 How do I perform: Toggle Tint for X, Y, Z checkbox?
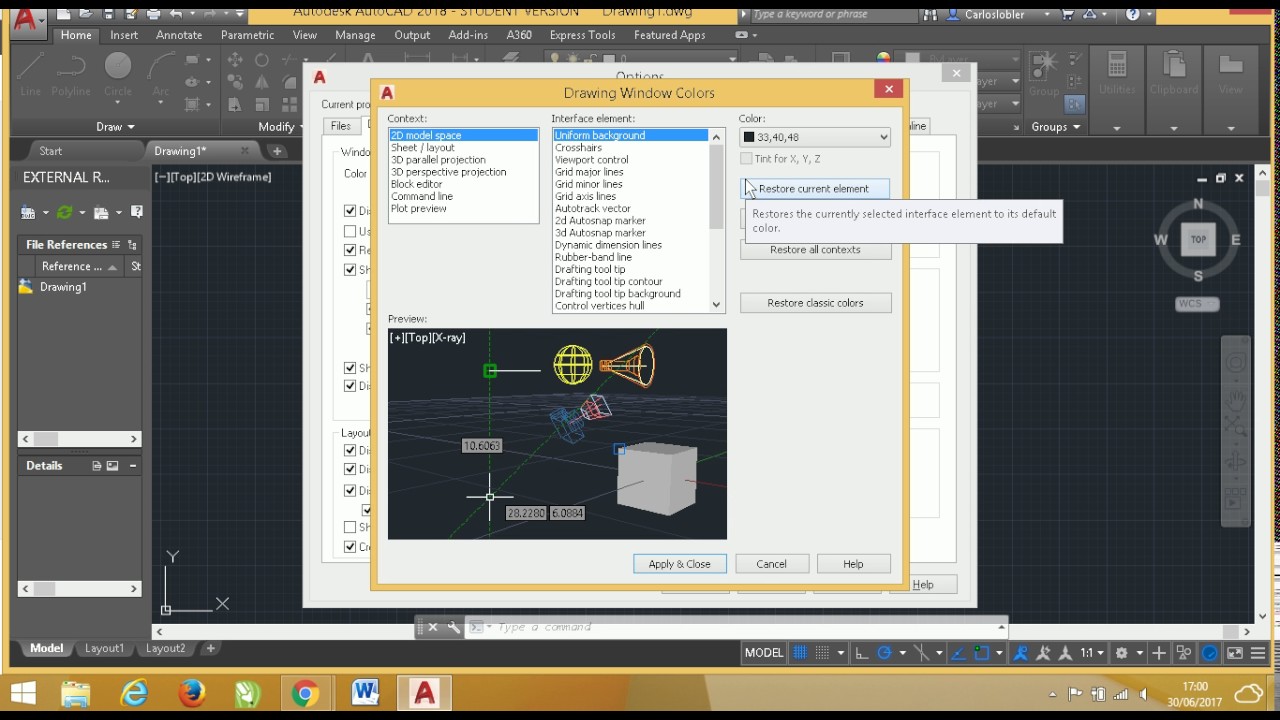point(746,159)
